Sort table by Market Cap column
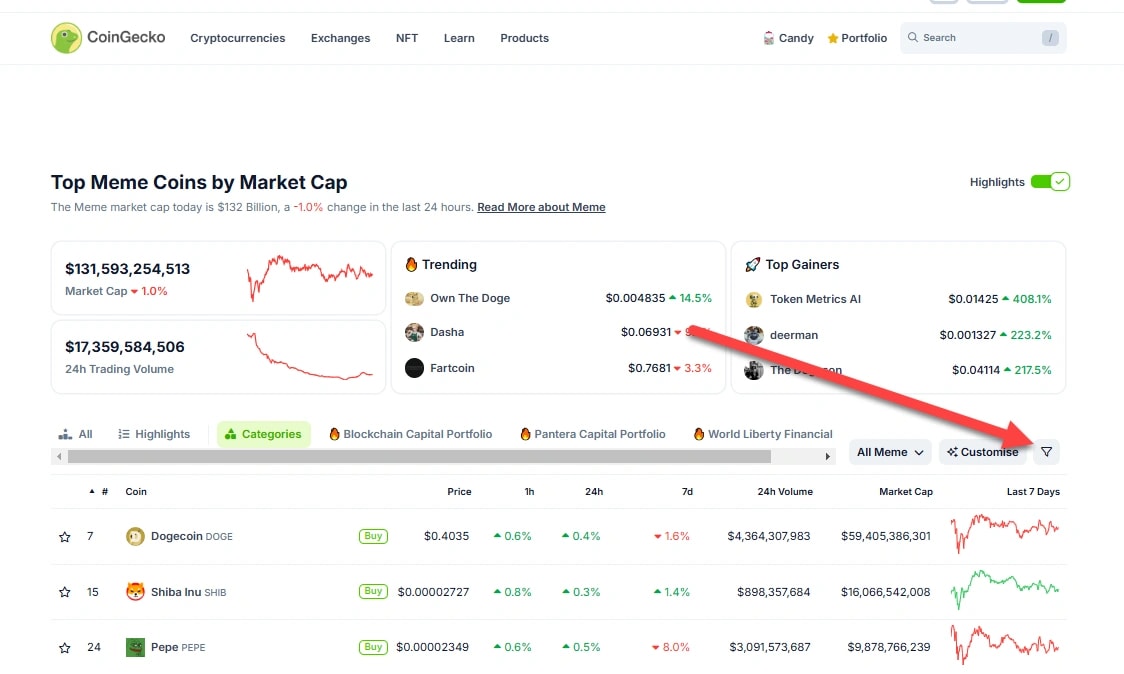 point(905,492)
